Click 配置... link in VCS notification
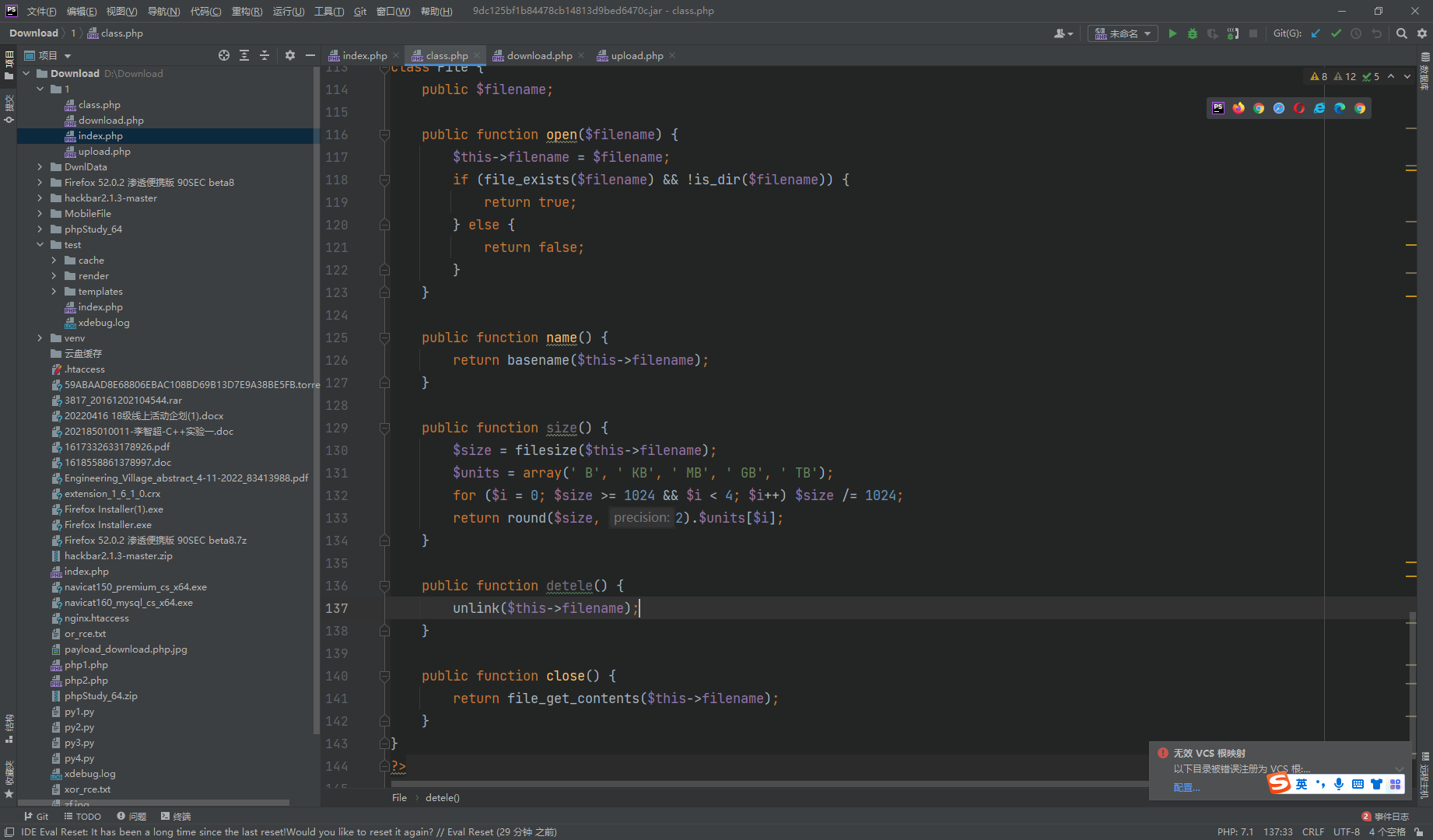This screenshot has width=1433, height=840. click(x=1186, y=787)
